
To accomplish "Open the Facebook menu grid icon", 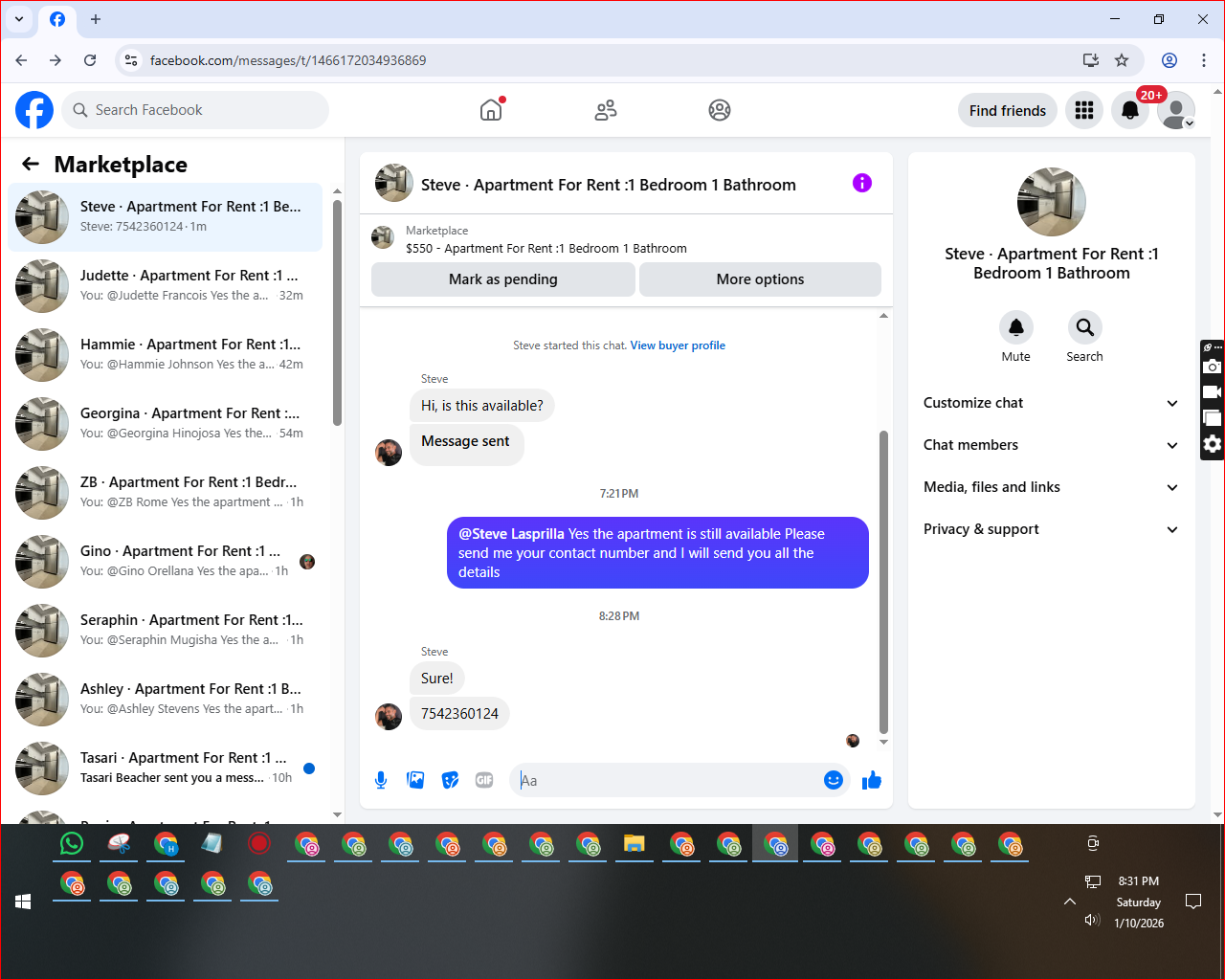I will 1084,110.
